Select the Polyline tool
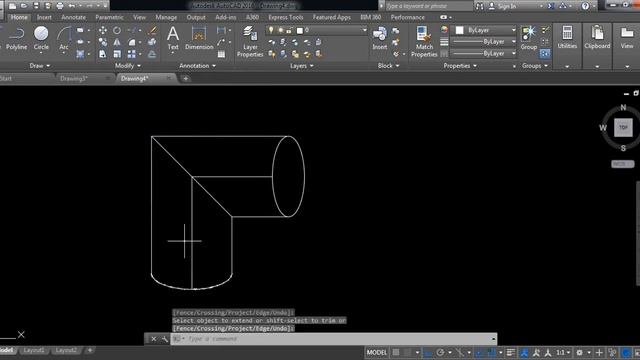This screenshot has height=360, width=640. (x=16, y=38)
